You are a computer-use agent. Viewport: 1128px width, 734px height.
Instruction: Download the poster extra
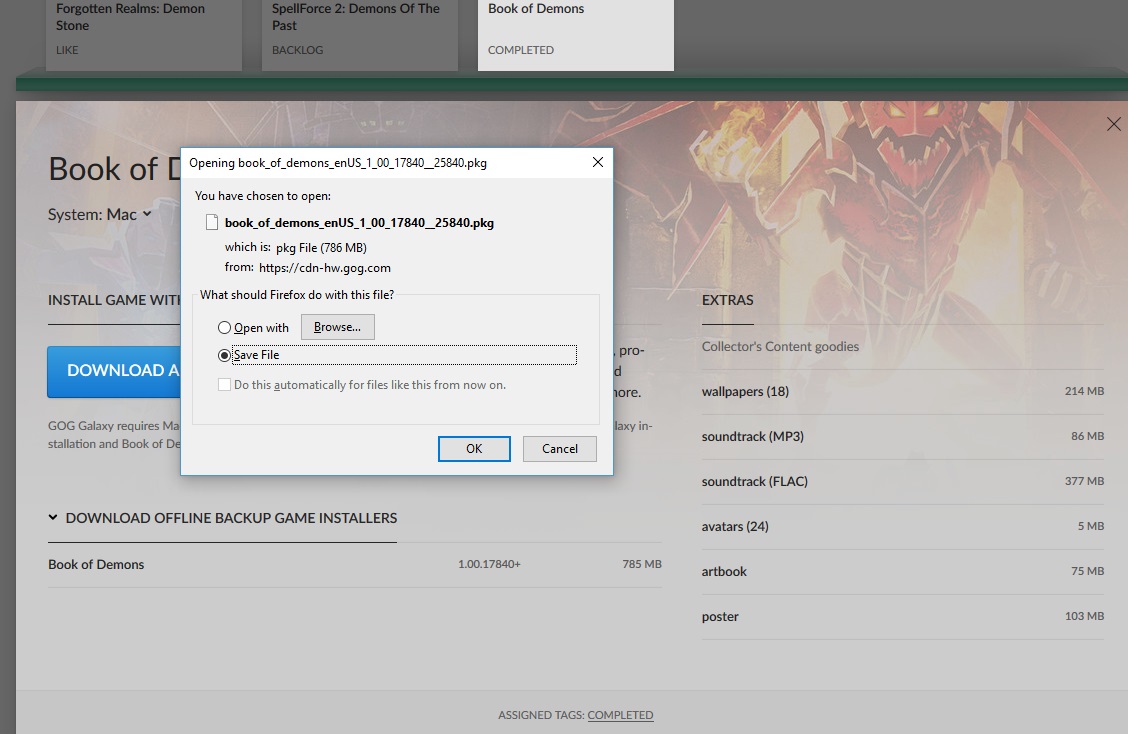(903, 617)
